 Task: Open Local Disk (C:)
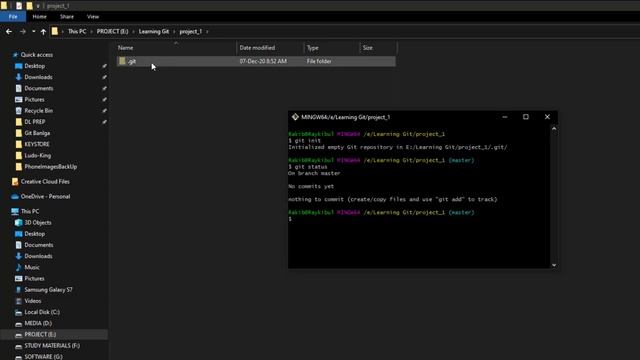point(42,312)
